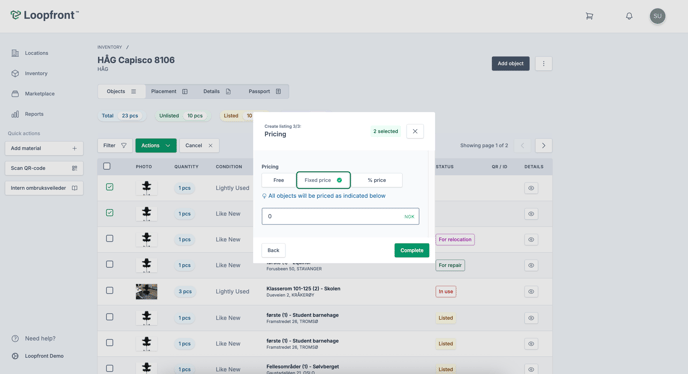
Task: Click the Scan QR-code quick action
Action: [44, 168]
